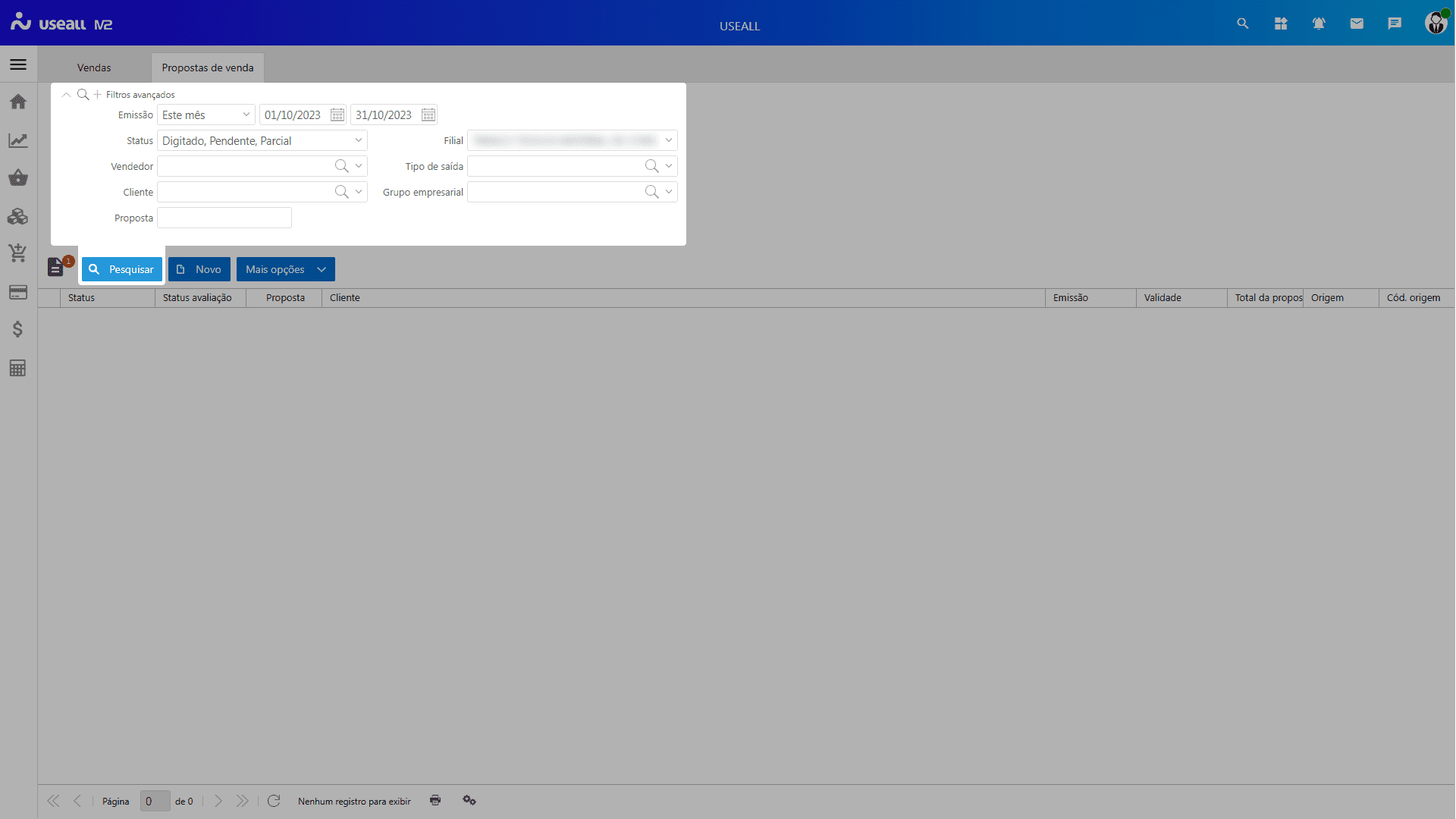Viewport: 1456px width, 819px height.
Task: Open the Mais opções dropdown button
Action: [x=285, y=269]
